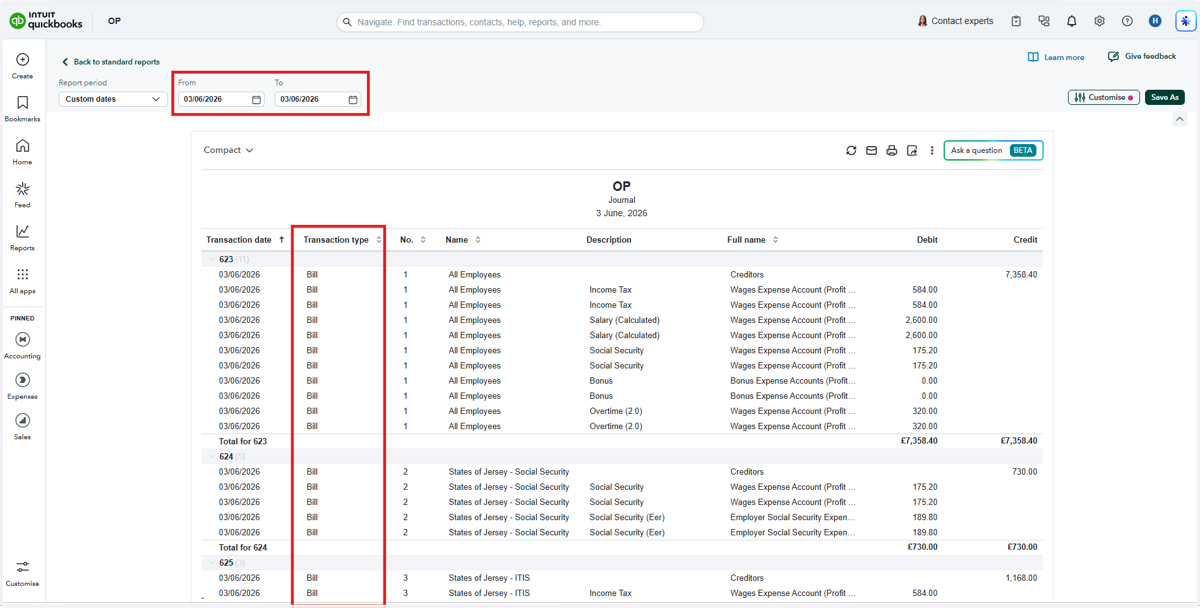
Task: Collapse the report options panel chevron
Action: pos(1179,120)
